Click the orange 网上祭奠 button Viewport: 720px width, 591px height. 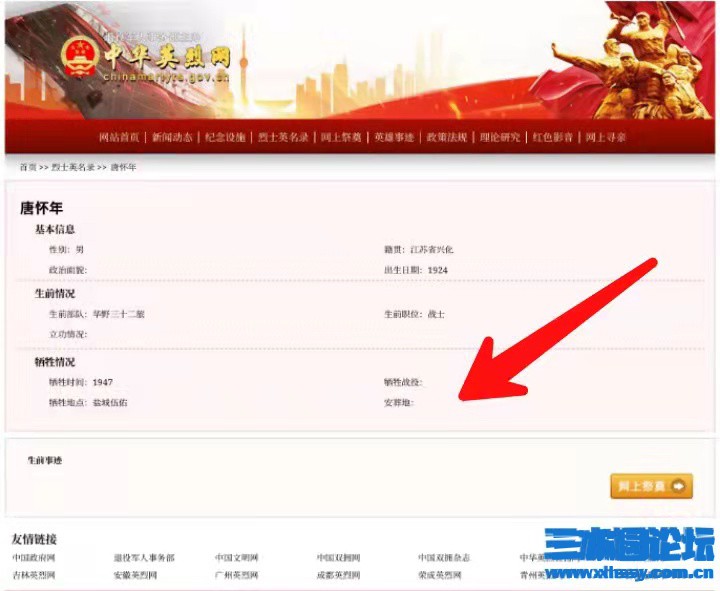pyautogui.click(x=651, y=486)
